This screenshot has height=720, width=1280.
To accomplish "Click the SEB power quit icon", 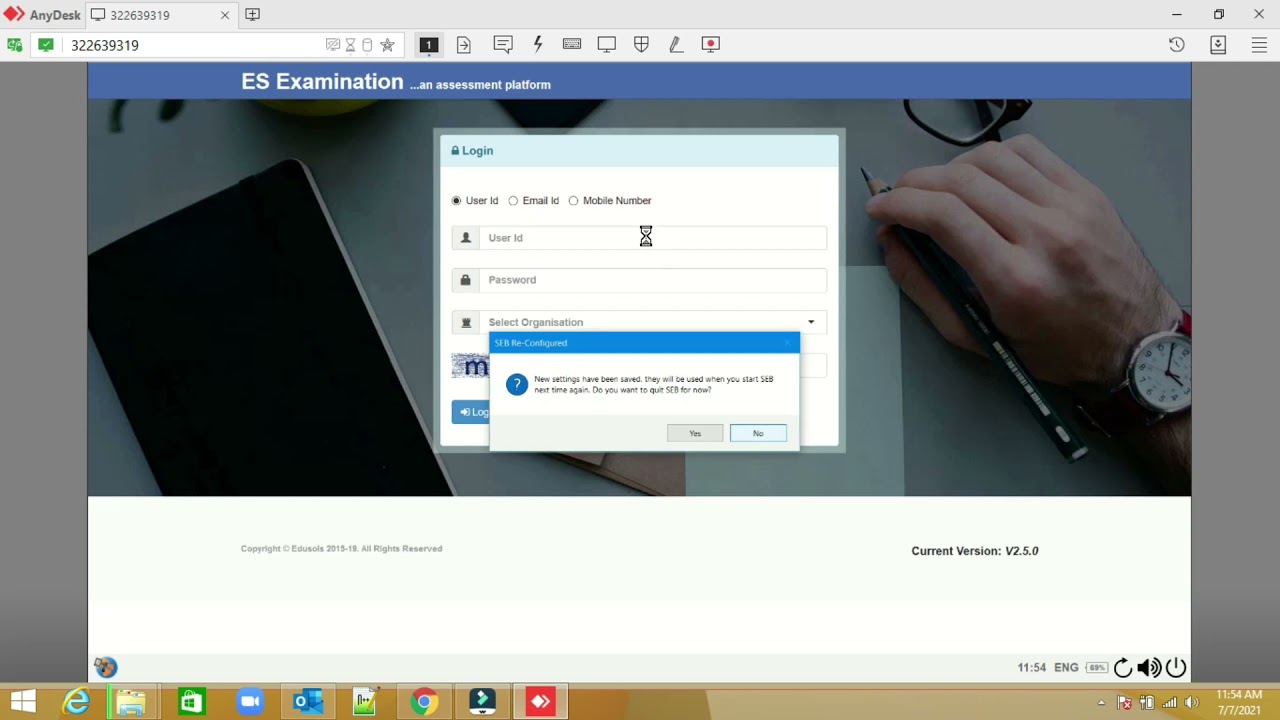I will click(1176, 668).
